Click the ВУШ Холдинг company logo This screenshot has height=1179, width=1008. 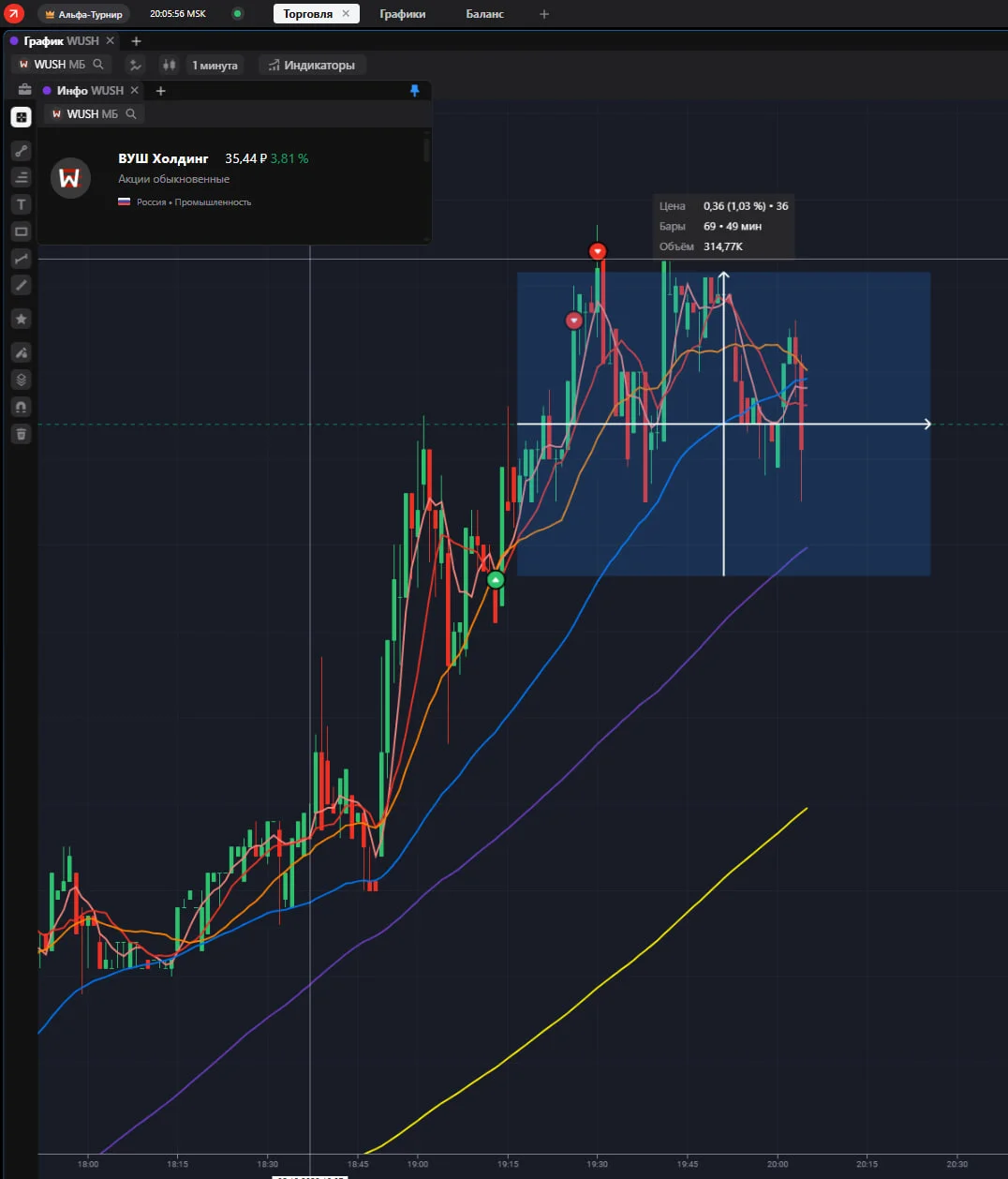[x=70, y=177]
